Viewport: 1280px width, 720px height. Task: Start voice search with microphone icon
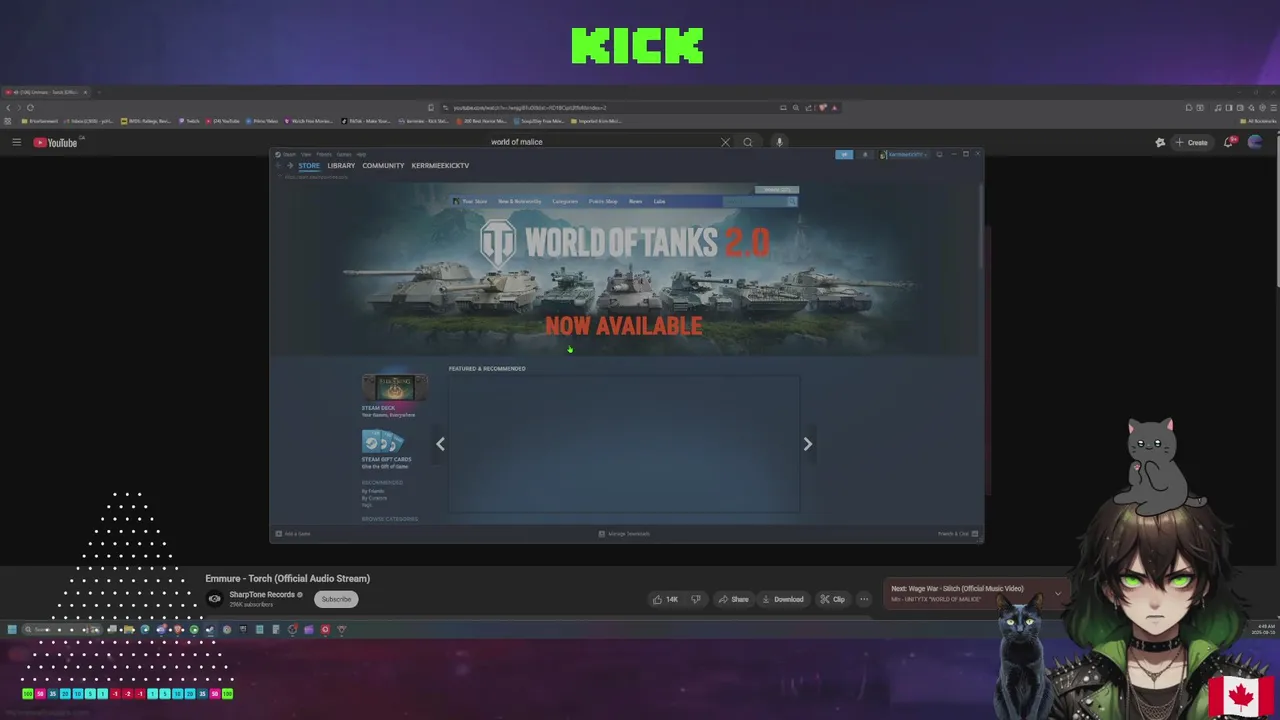pos(779,142)
